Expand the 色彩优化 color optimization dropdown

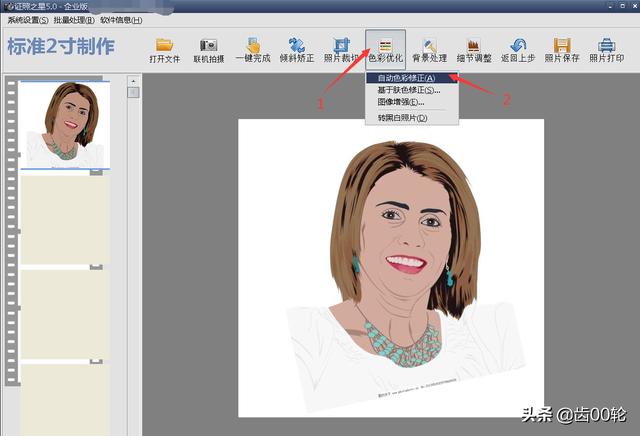[x=385, y=49]
